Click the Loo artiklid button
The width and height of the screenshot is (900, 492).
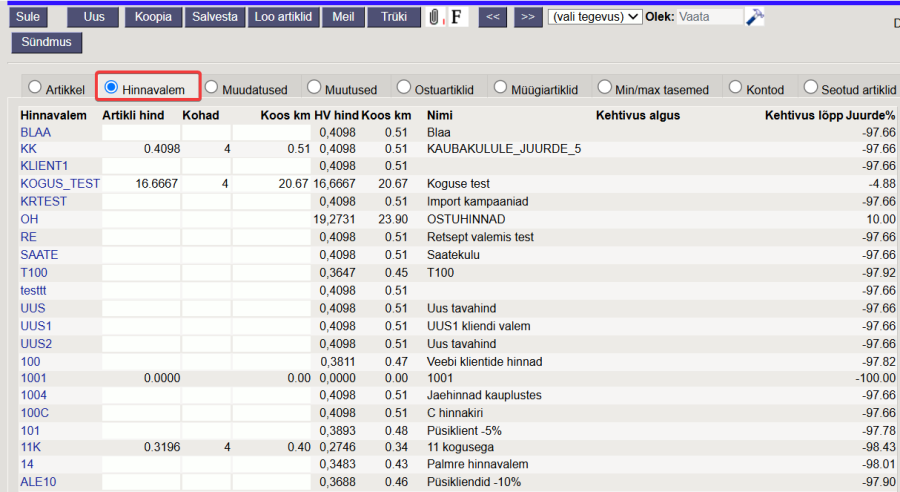(x=284, y=17)
